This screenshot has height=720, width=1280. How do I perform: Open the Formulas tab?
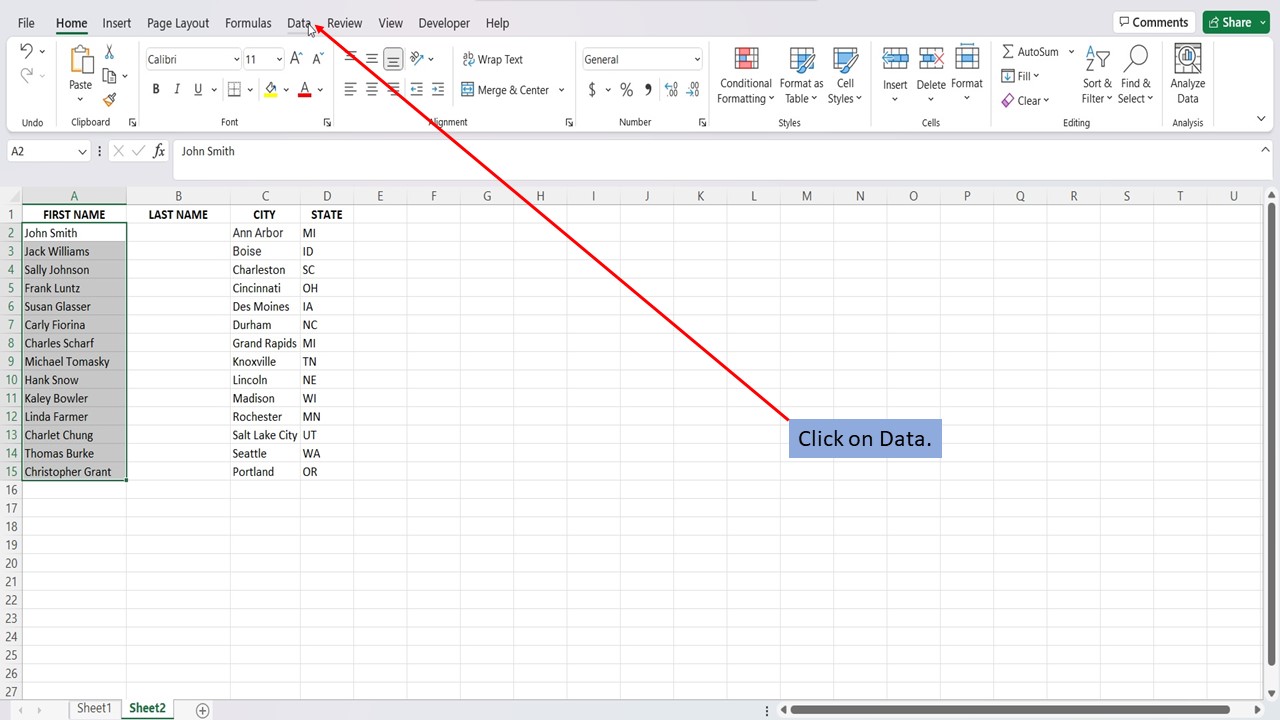[248, 23]
